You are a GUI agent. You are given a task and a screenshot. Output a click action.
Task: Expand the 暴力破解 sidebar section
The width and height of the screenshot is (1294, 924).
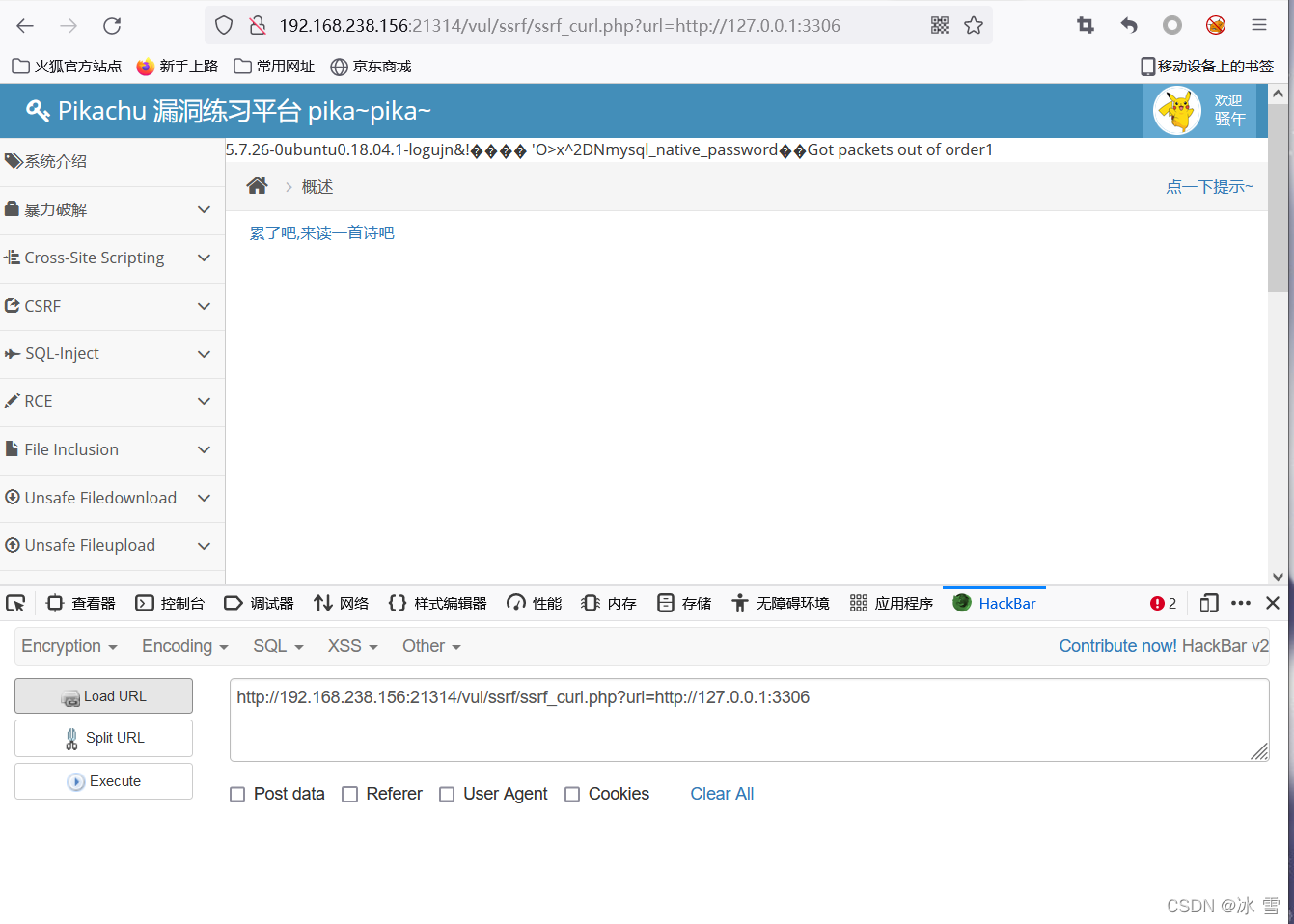112,210
